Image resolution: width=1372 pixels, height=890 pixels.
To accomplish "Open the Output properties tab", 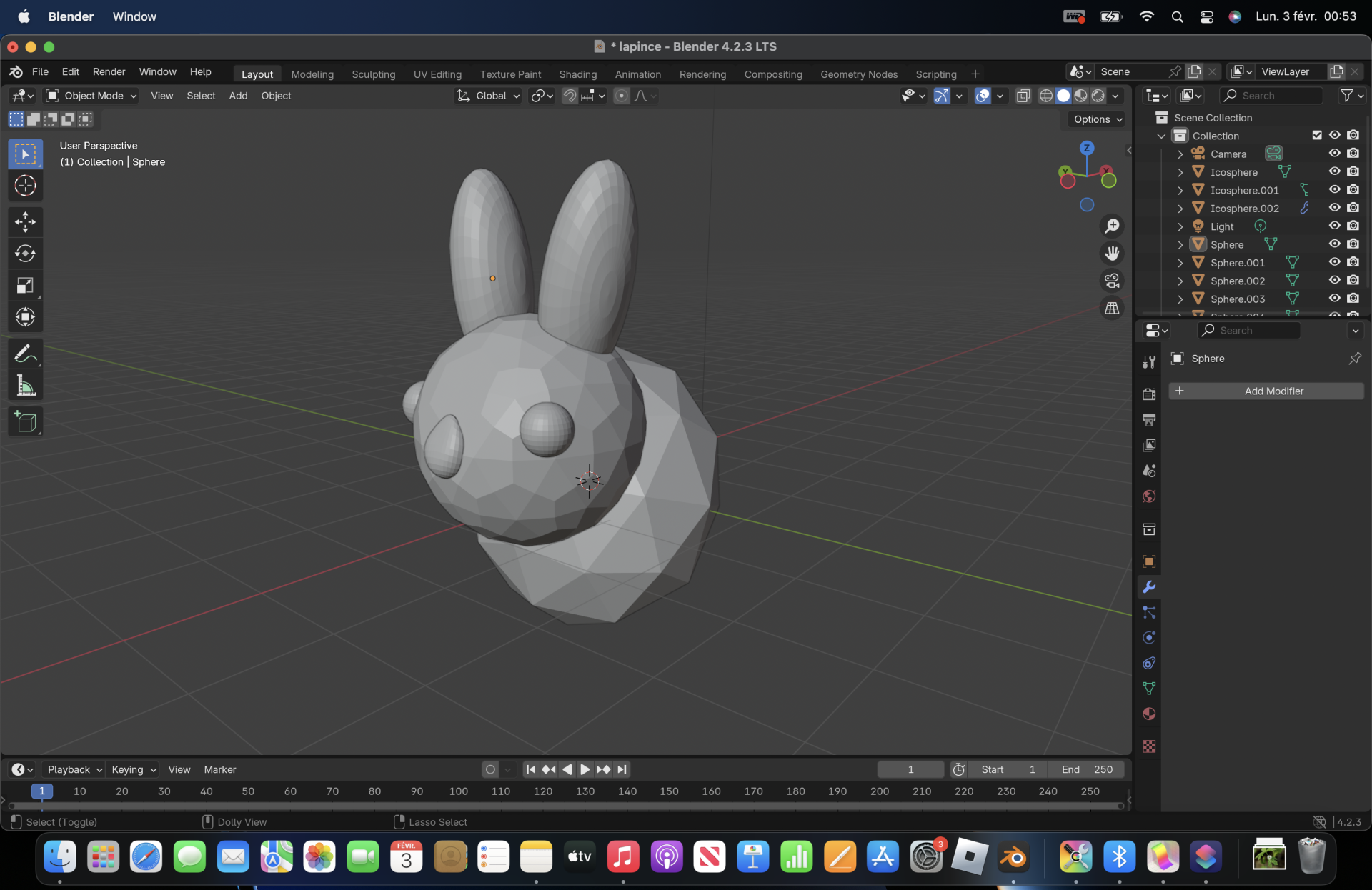I will (x=1149, y=420).
